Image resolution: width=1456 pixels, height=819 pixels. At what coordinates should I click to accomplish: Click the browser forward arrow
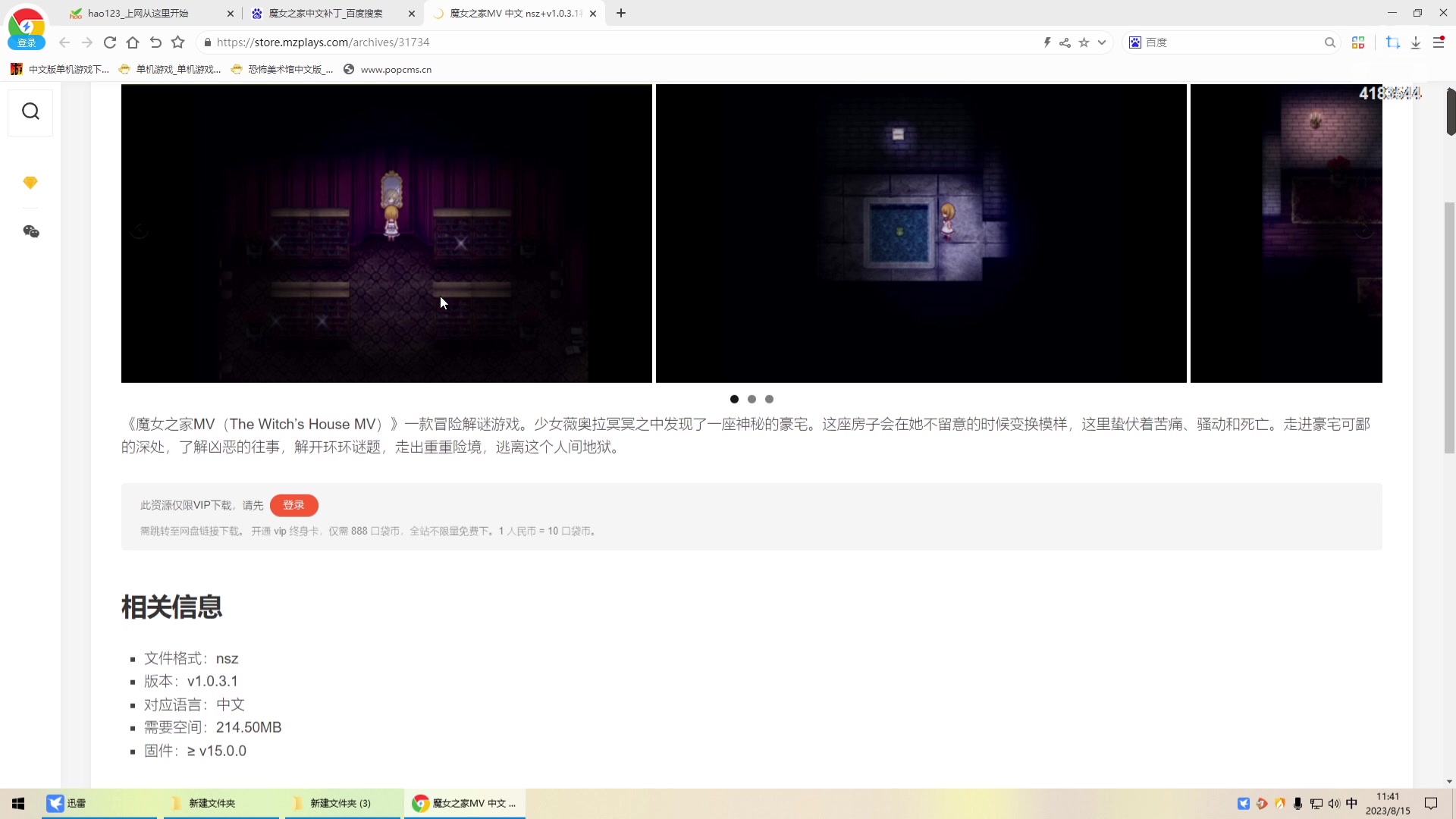pyautogui.click(x=87, y=42)
